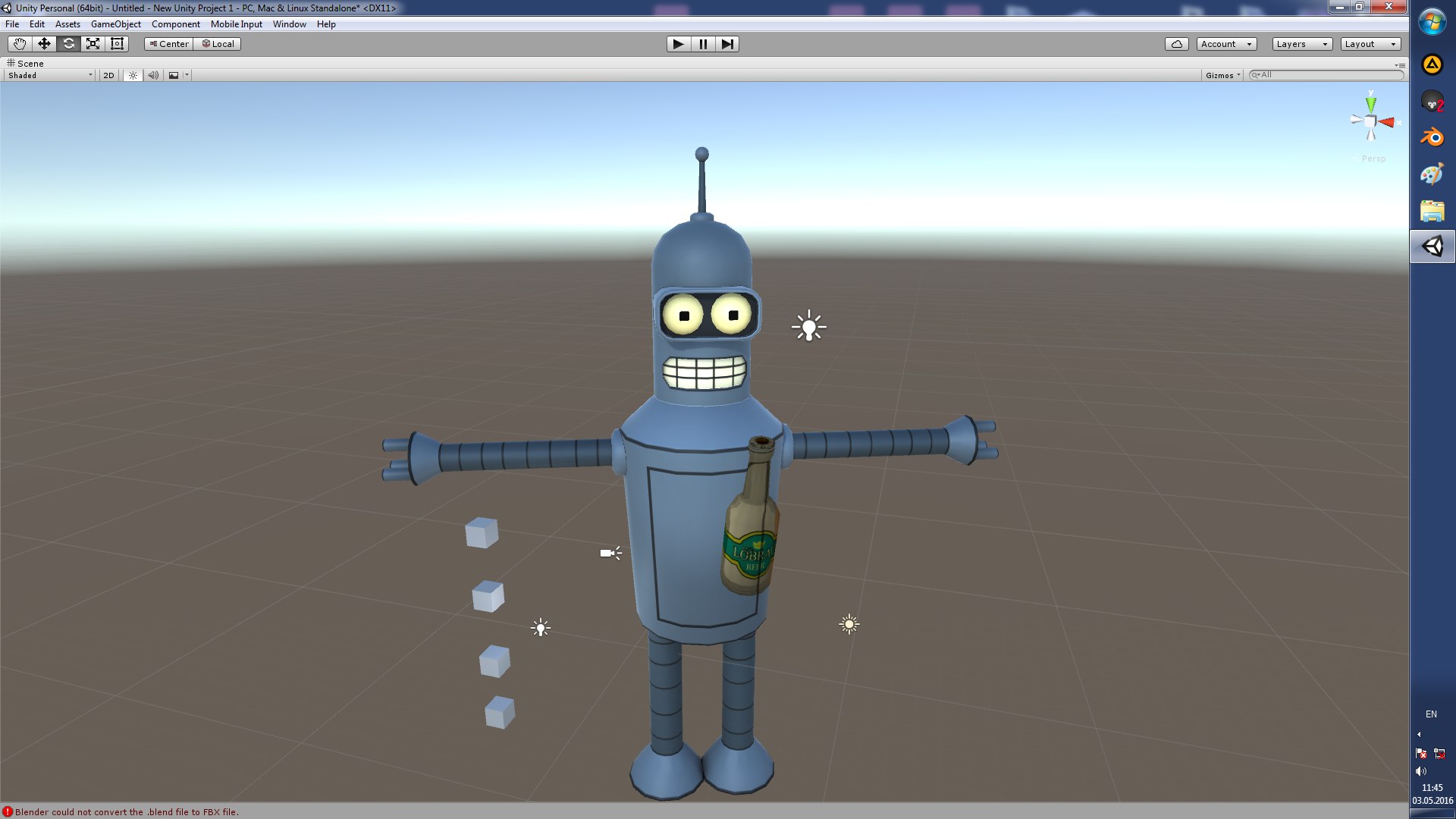1456x819 pixels.
Task: Click the Play button
Action: tap(679, 44)
